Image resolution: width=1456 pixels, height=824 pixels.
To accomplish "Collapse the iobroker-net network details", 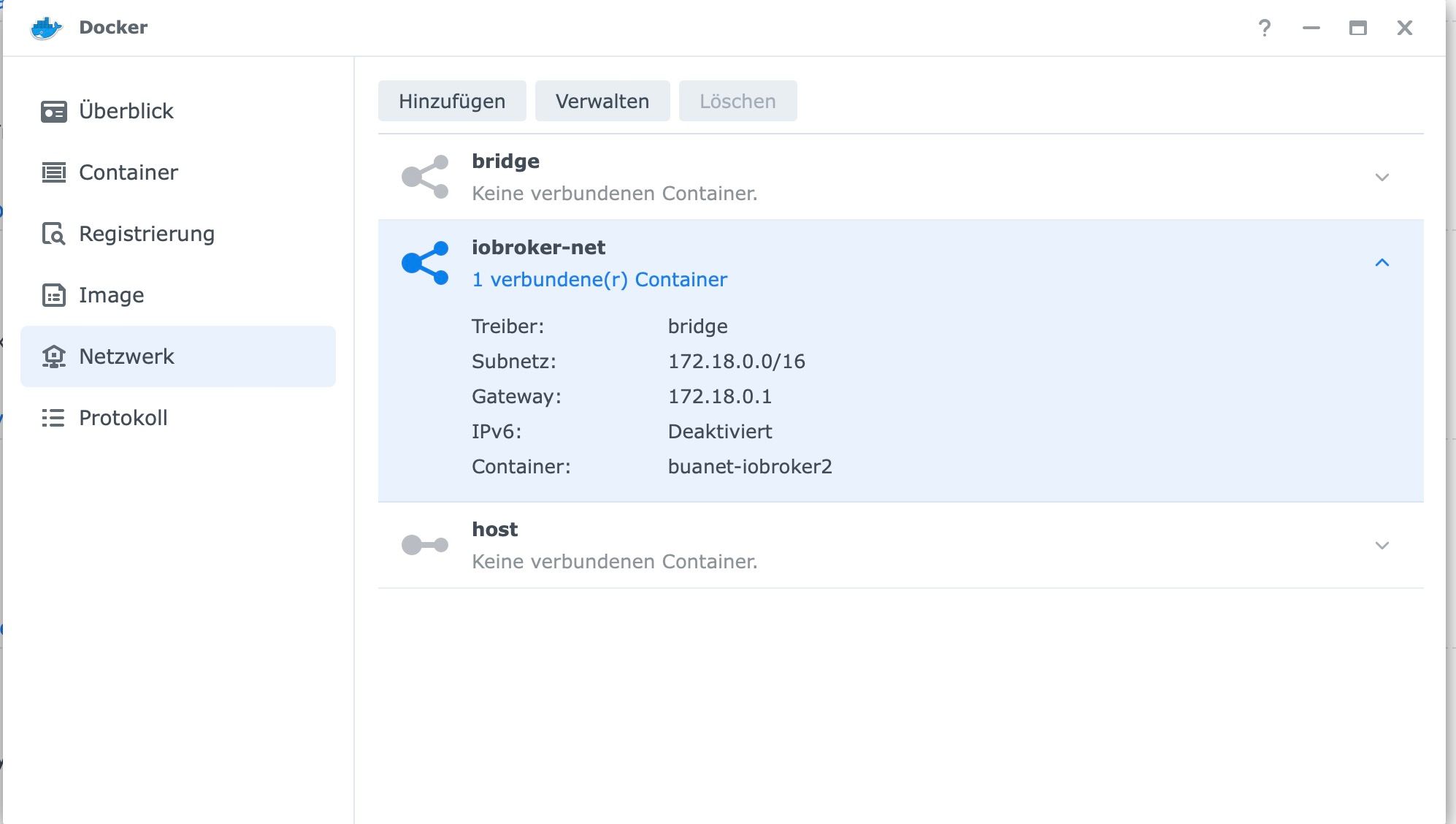I will (x=1382, y=263).
